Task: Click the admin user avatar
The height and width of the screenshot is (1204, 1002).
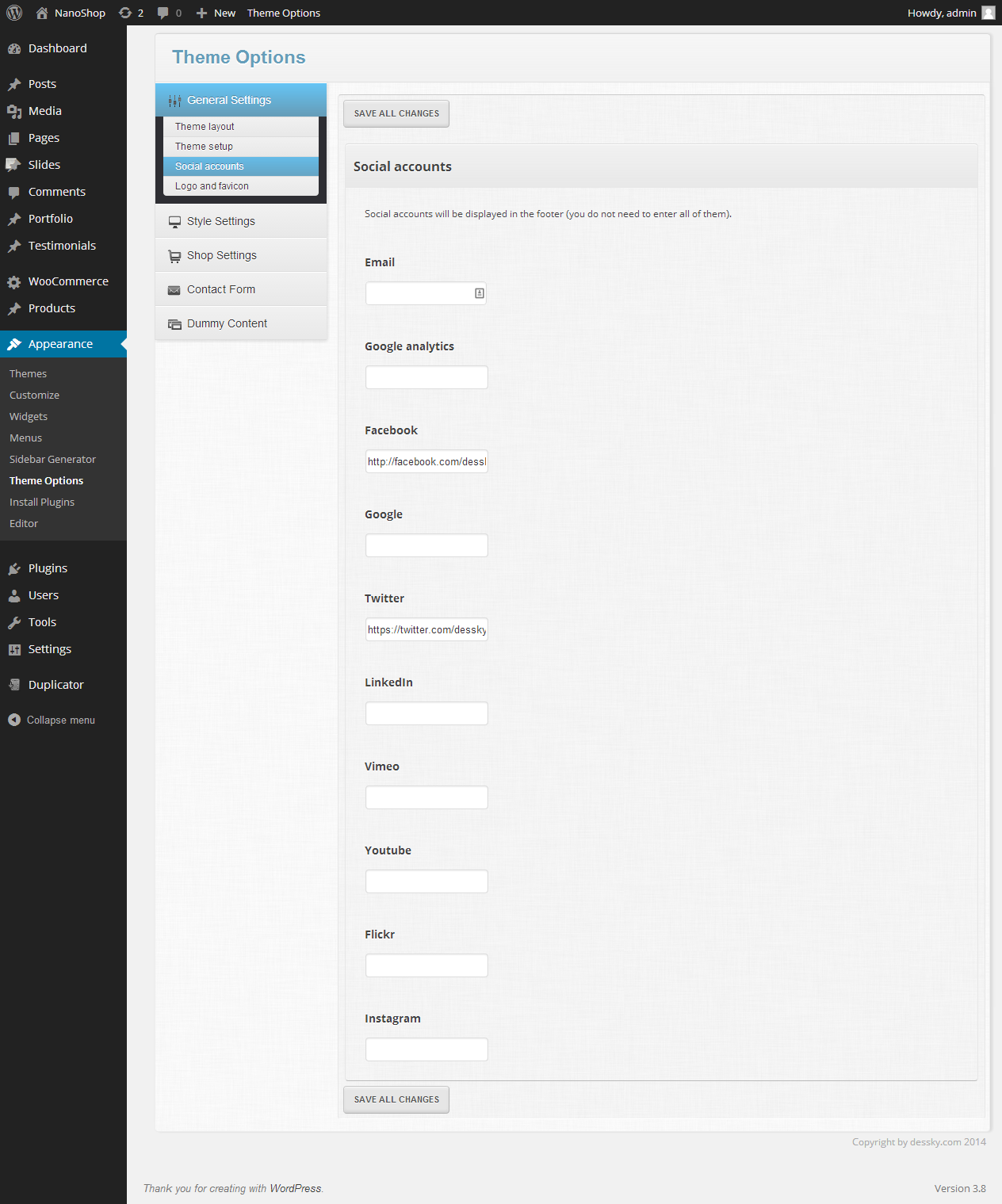Action: pos(988,13)
